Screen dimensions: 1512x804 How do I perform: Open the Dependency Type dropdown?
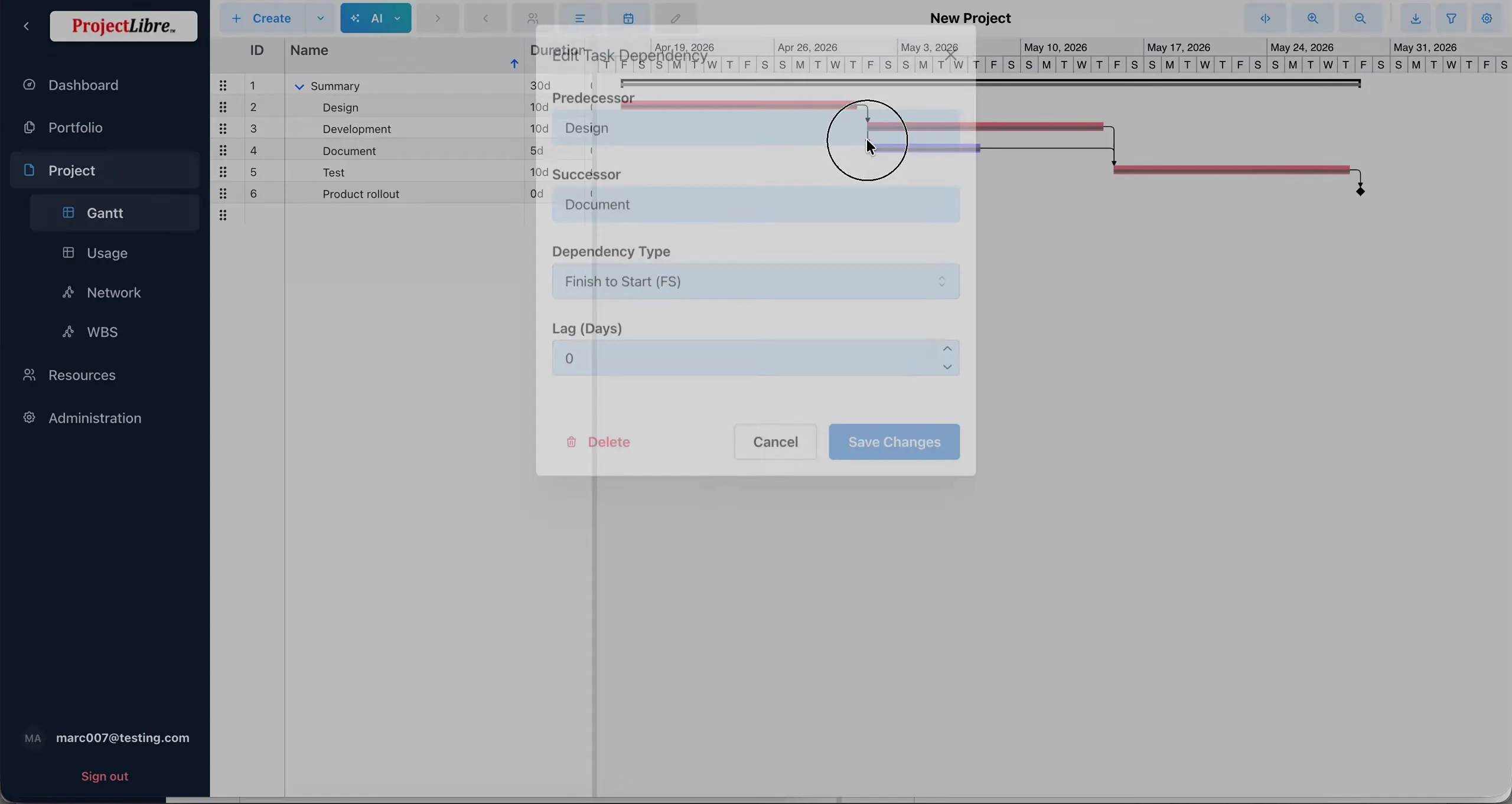(755, 282)
